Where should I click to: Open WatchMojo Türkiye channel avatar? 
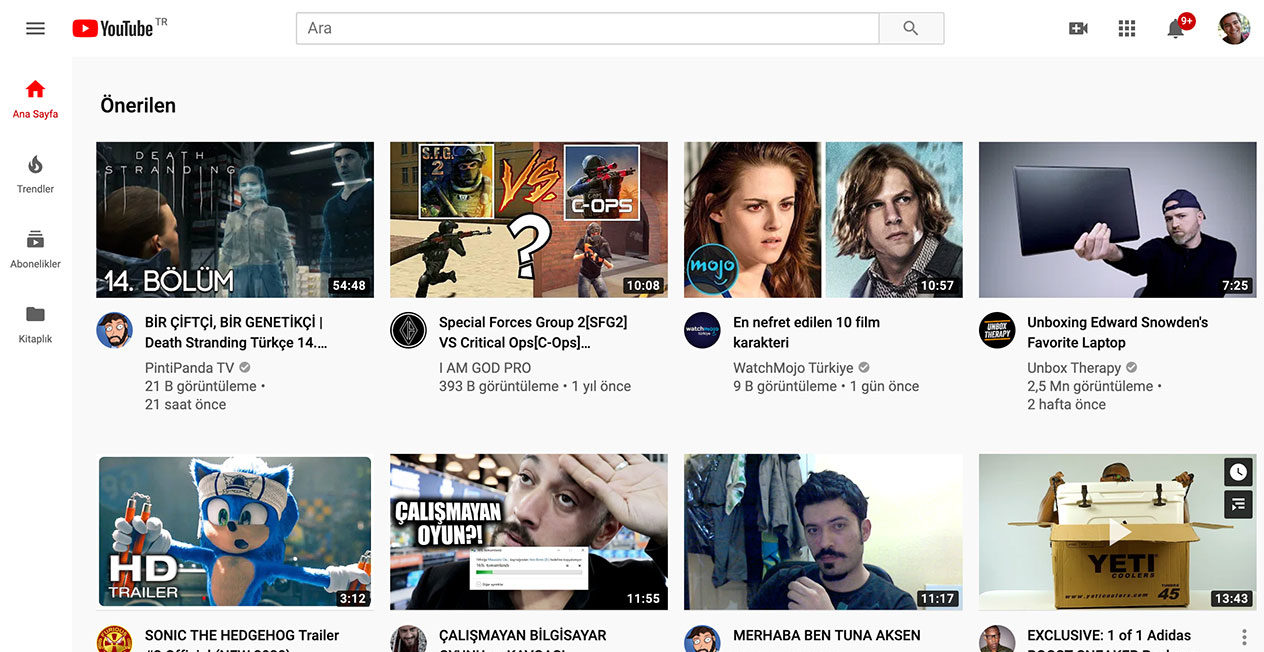coord(702,330)
